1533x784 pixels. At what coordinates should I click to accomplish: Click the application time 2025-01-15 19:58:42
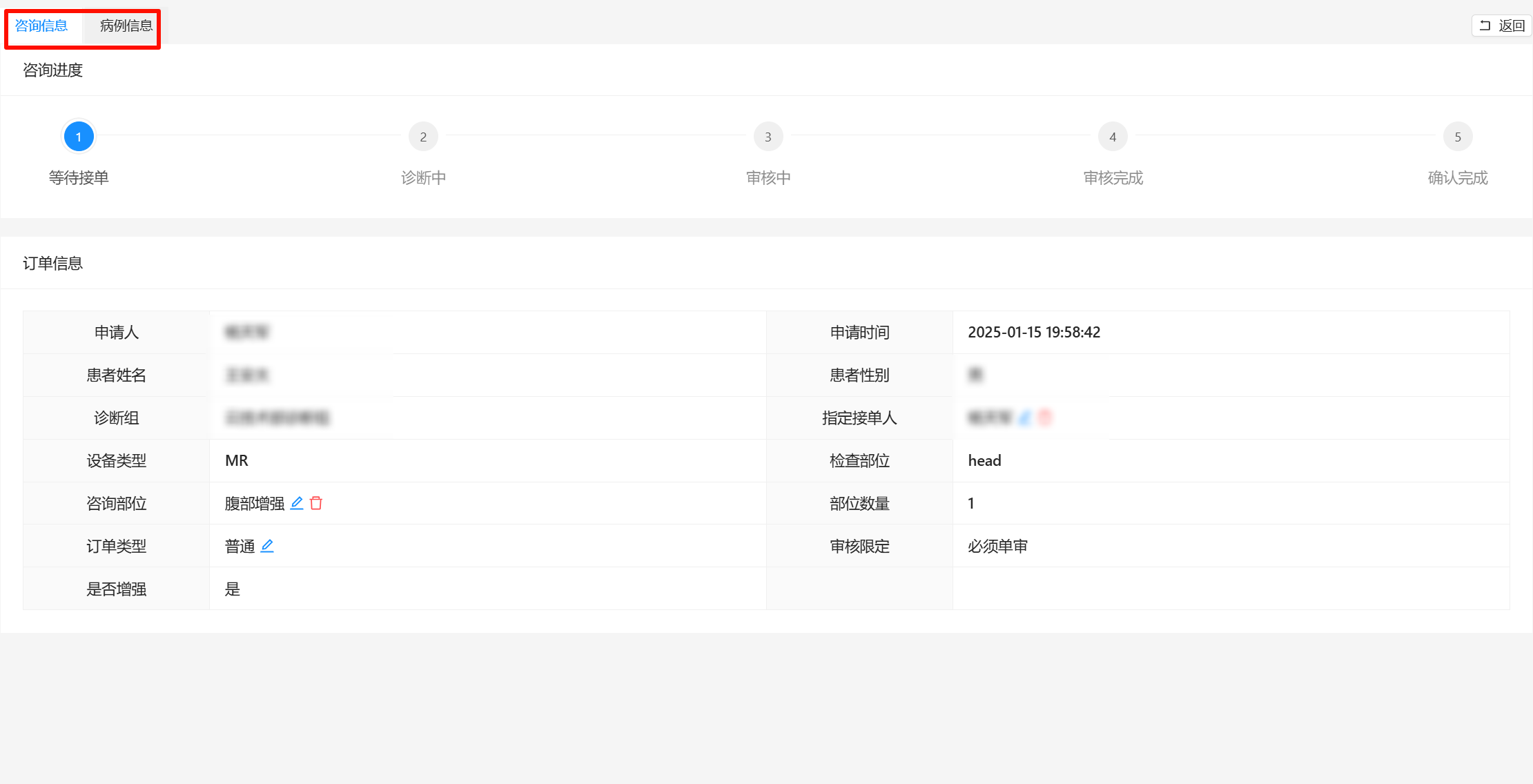1033,332
